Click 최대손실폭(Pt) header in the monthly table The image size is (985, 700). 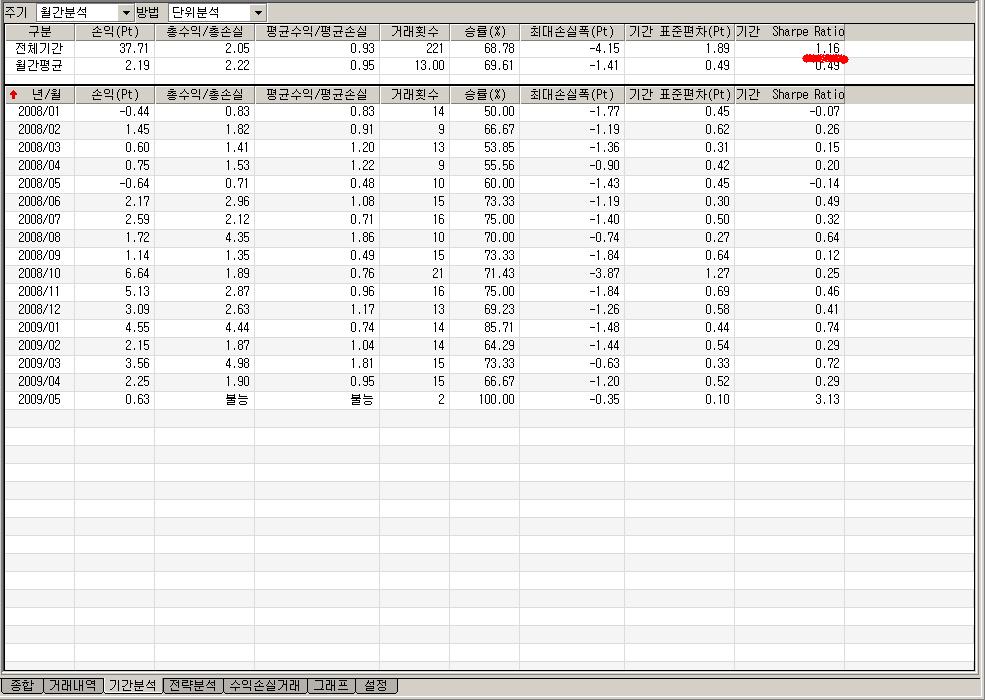click(571, 94)
